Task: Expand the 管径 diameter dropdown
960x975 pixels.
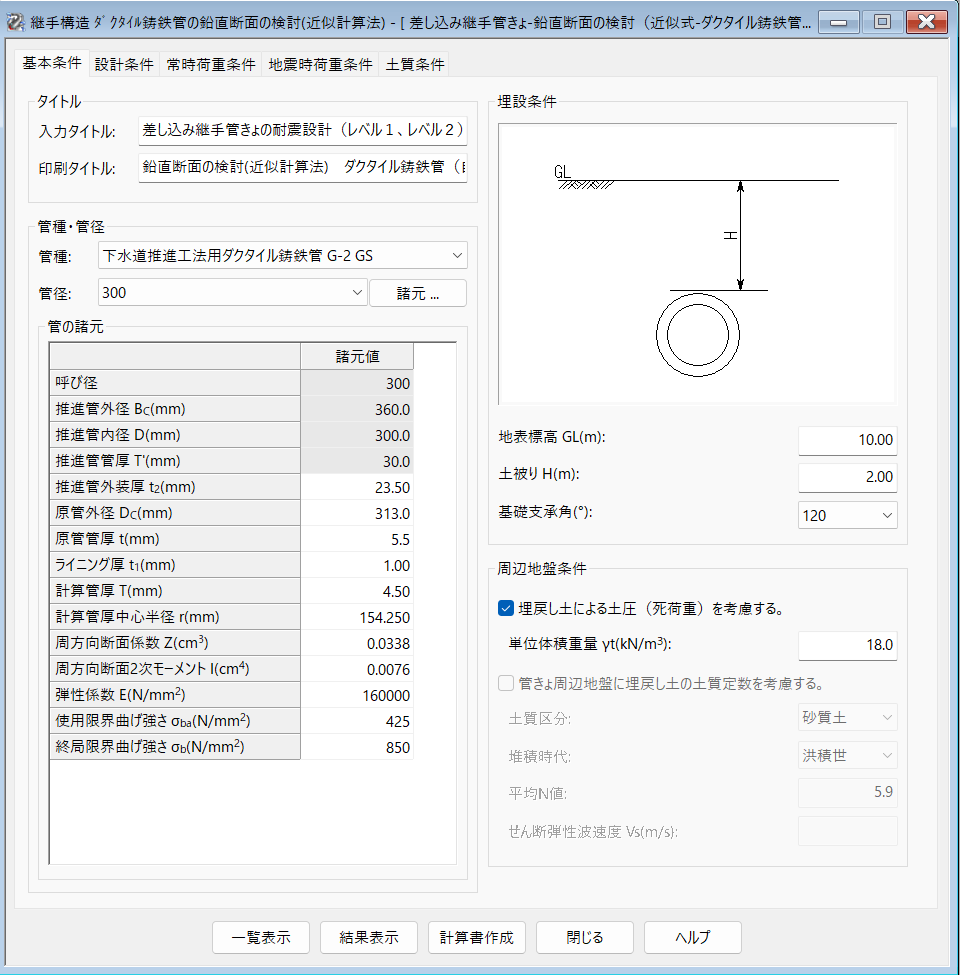Action: pos(233,293)
